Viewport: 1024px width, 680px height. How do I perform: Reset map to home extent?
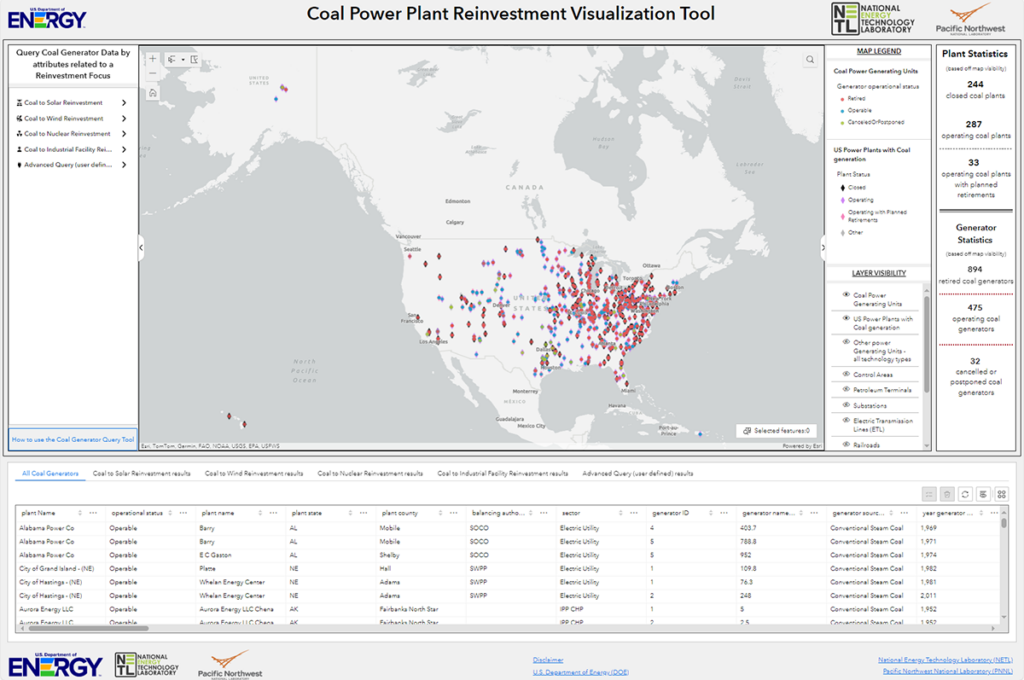pyautogui.click(x=152, y=93)
